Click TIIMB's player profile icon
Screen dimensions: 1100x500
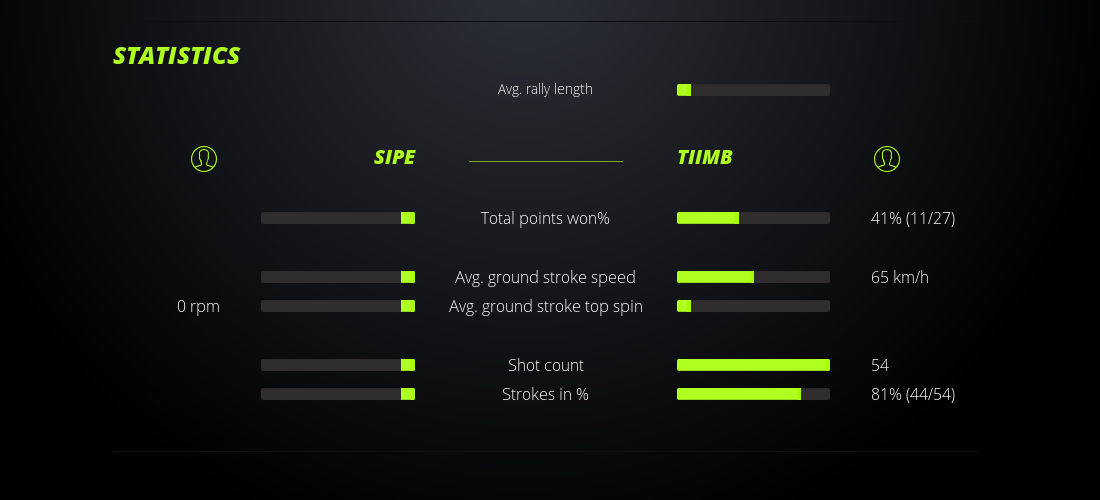pos(886,158)
